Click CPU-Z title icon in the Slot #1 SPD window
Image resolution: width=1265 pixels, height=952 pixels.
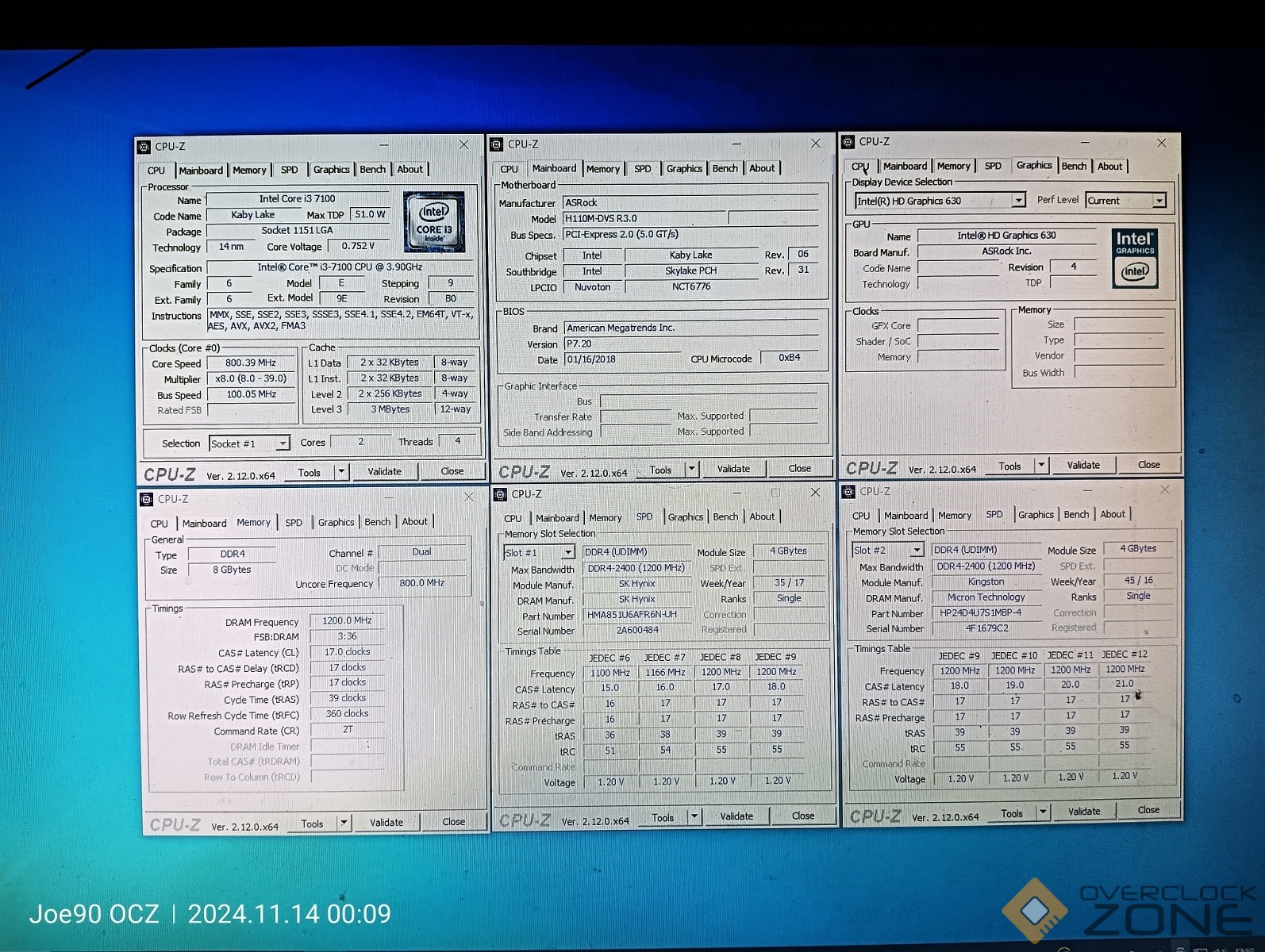point(500,494)
